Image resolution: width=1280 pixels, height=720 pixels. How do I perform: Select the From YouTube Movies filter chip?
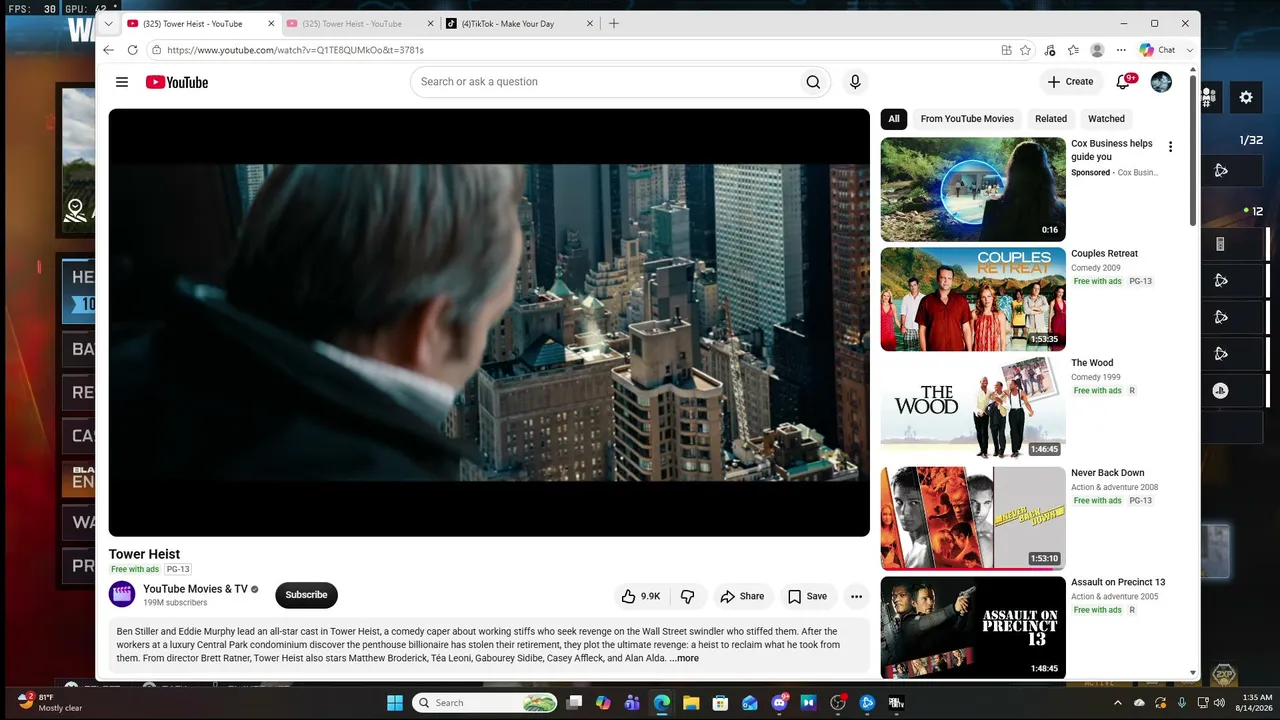pyautogui.click(x=967, y=119)
